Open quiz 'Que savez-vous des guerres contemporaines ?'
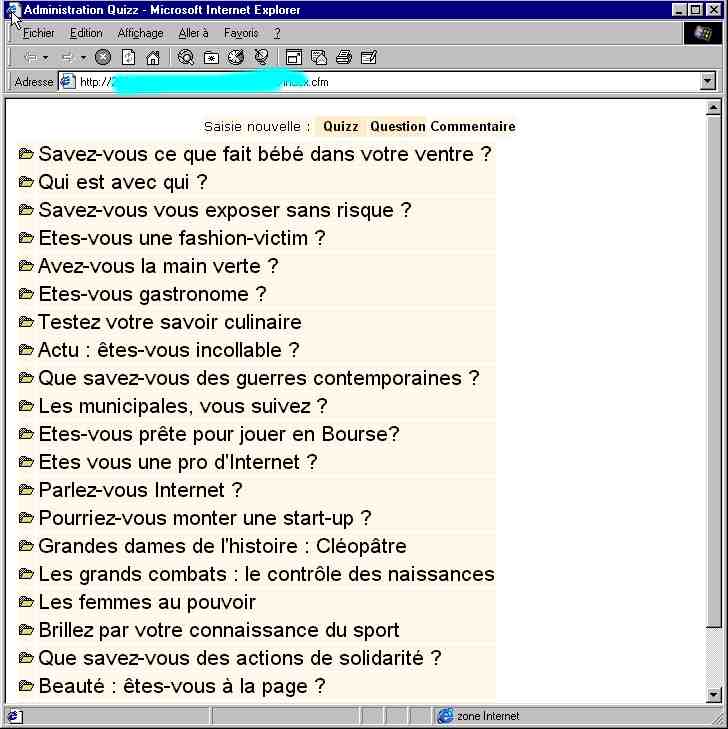The width and height of the screenshot is (728, 729). (x=259, y=378)
